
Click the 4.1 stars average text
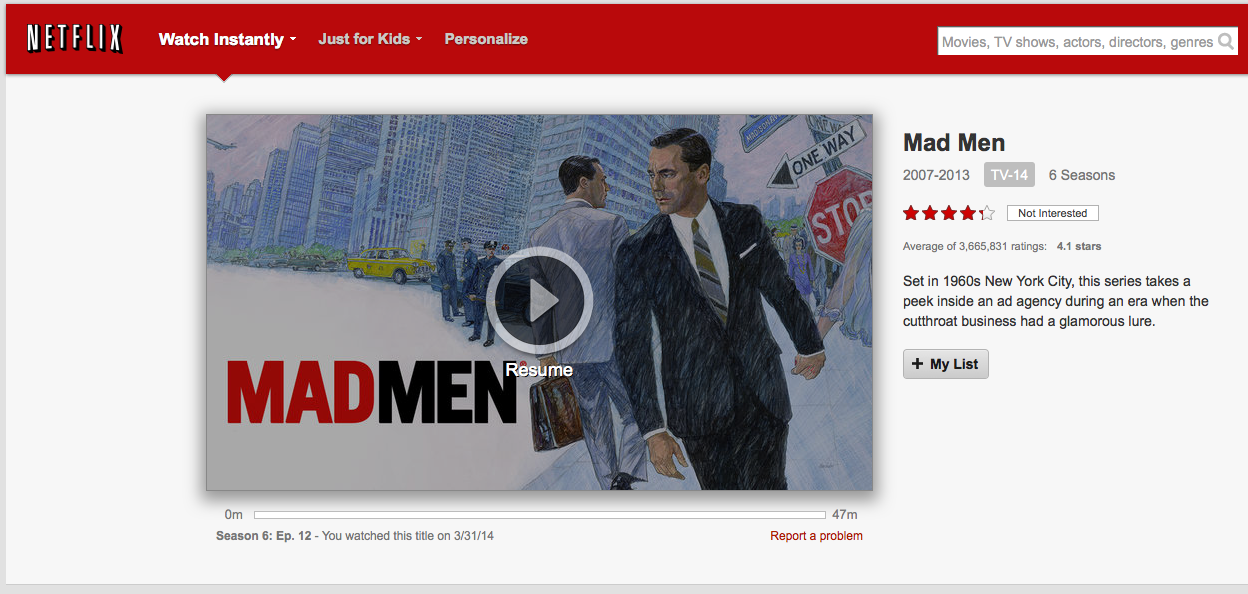(1079, 246)
